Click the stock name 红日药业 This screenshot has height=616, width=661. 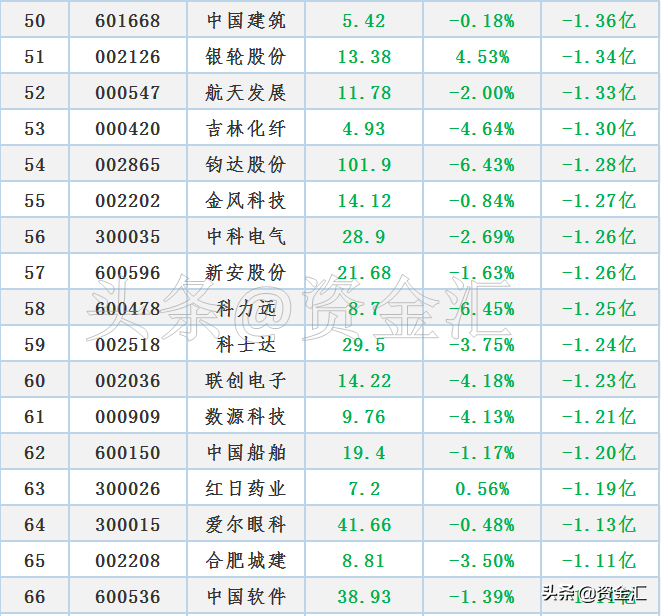[246, 489]
